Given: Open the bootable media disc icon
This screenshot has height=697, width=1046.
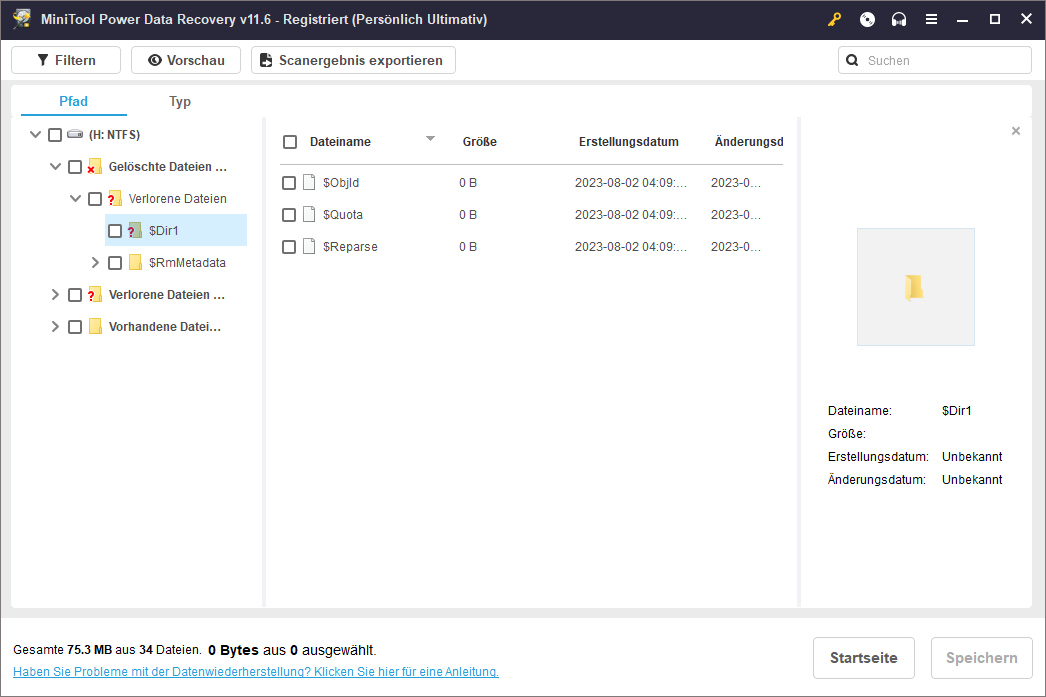Looking at the screenshot, I should 867,20.
